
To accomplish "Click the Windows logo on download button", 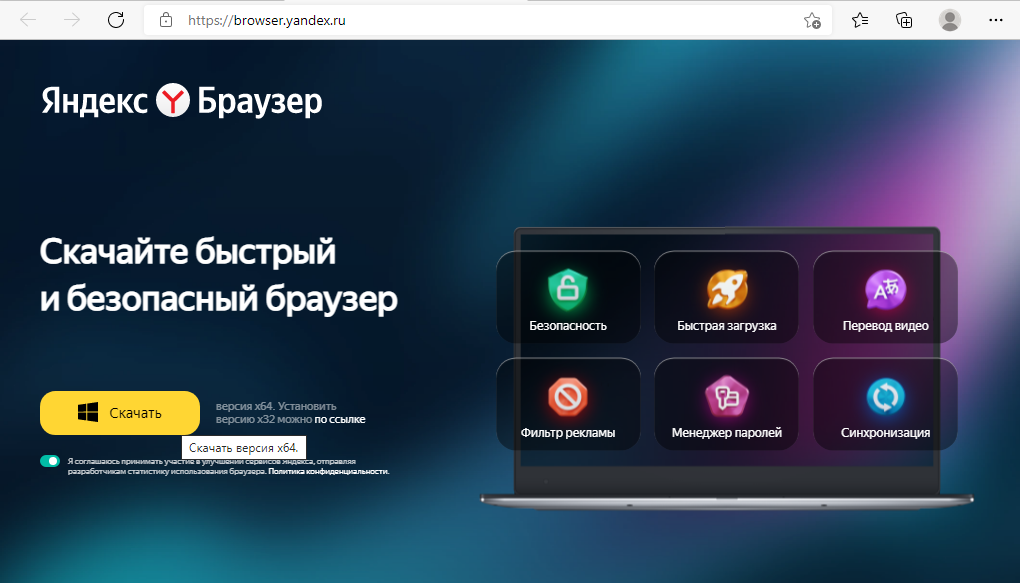I will click(x=88, y=413).
